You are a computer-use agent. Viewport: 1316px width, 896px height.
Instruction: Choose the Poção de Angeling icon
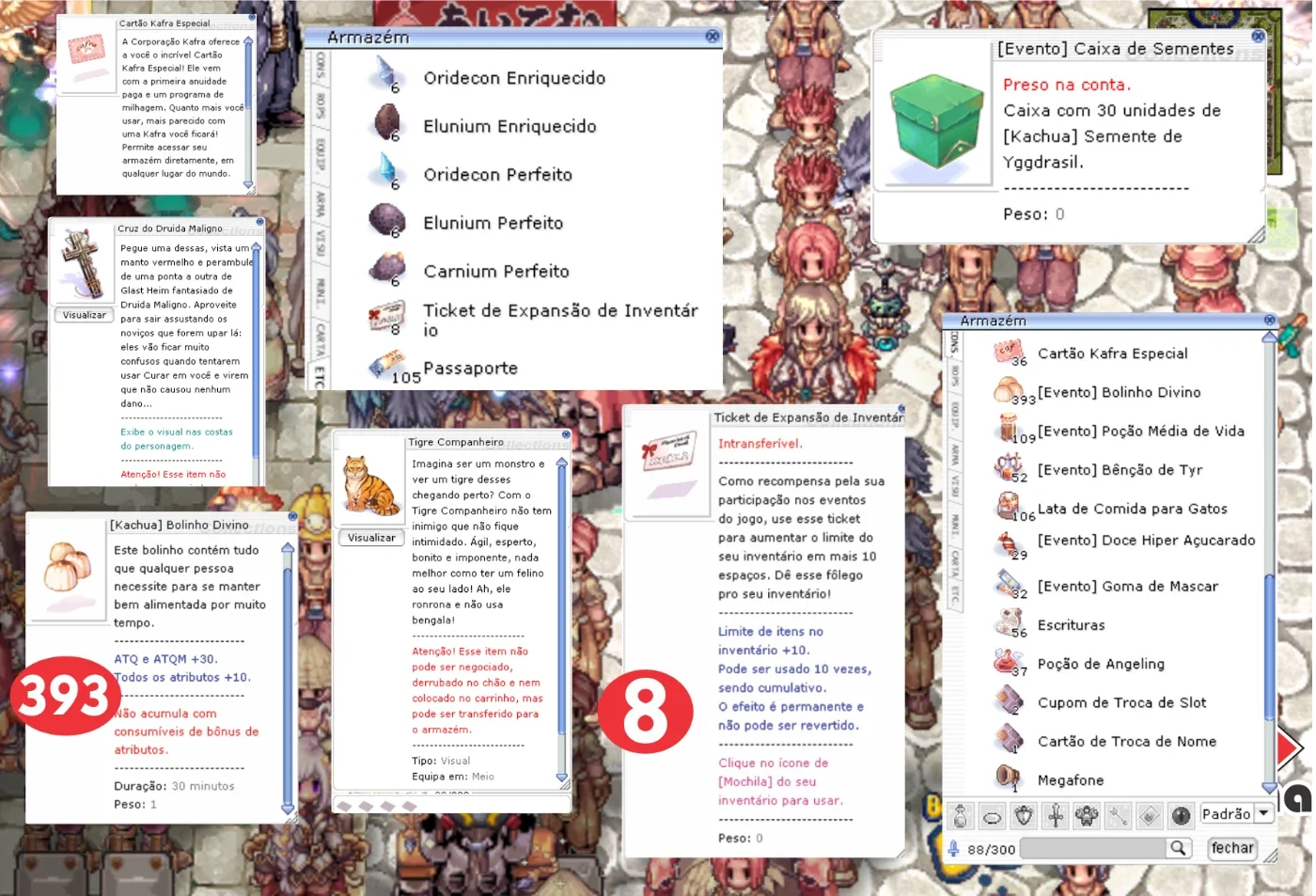point(1009,662)
